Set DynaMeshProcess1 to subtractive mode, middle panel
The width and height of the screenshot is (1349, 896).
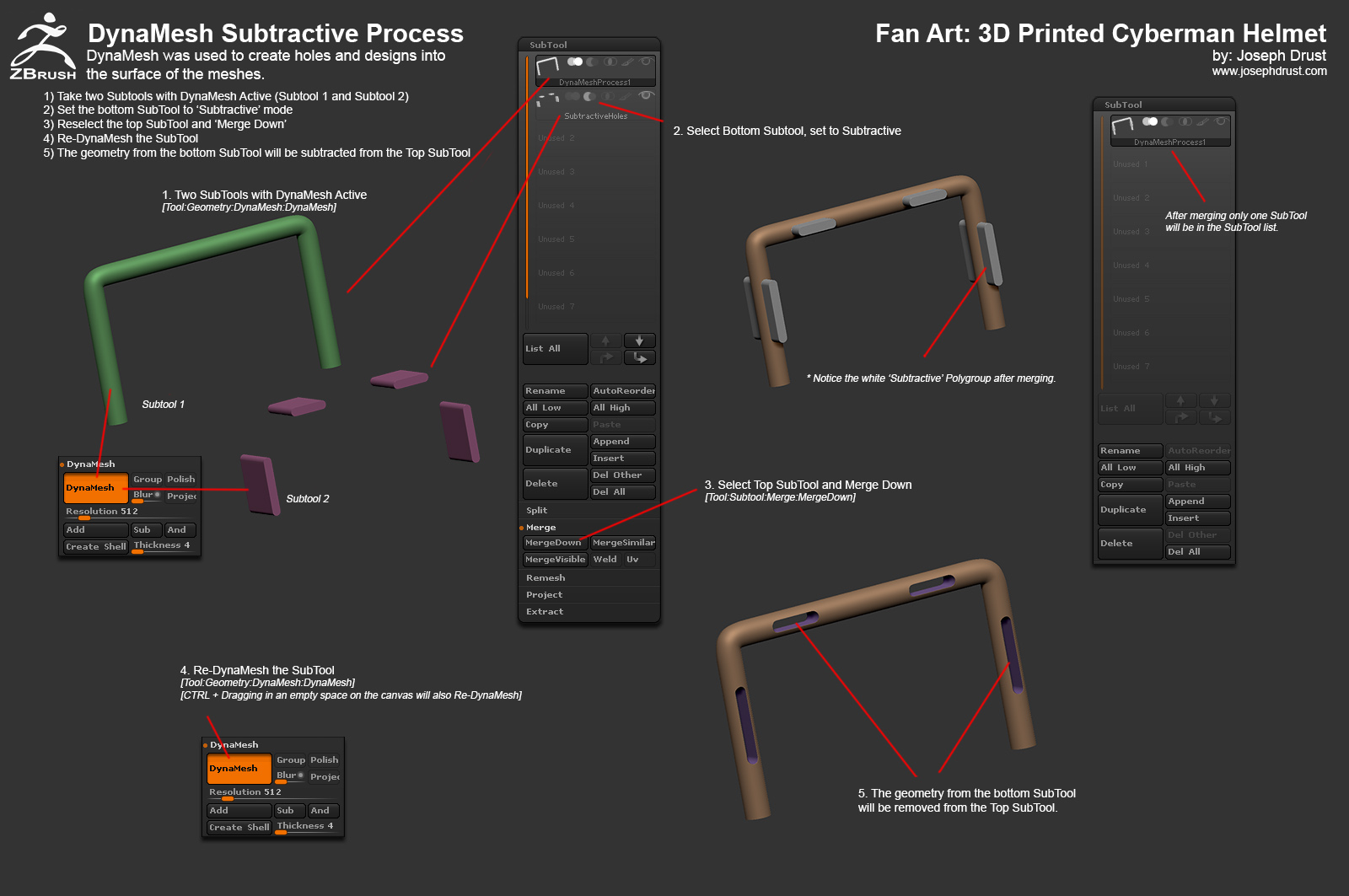(593, 62)
